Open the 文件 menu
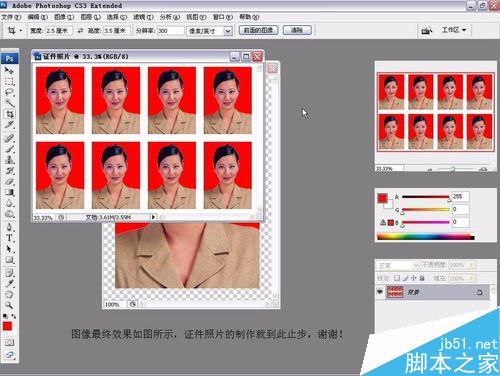500x376 pixels. [x=11, y=17]
